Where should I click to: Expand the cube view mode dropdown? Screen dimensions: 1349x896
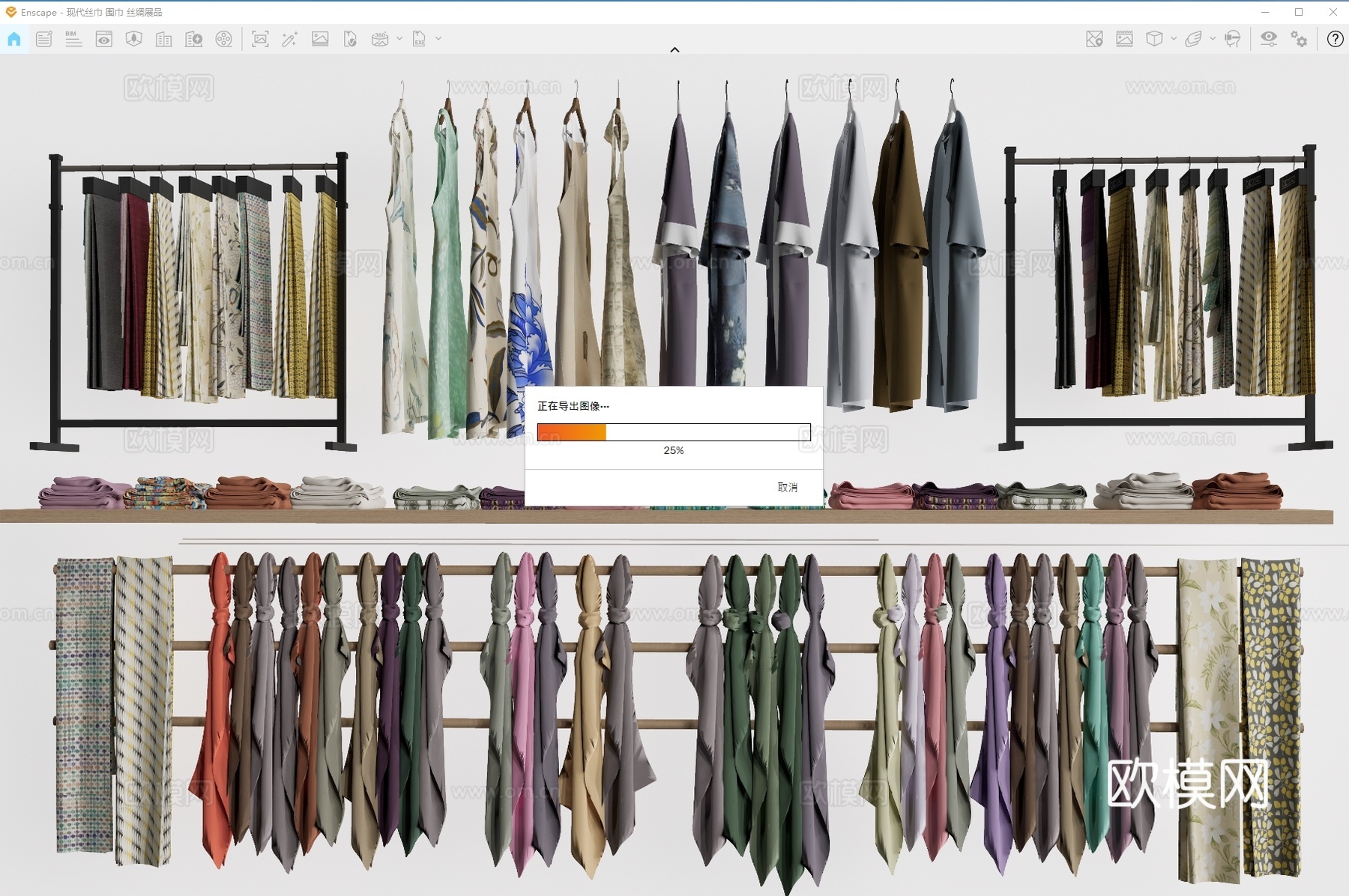click(x=1174, y=38)
